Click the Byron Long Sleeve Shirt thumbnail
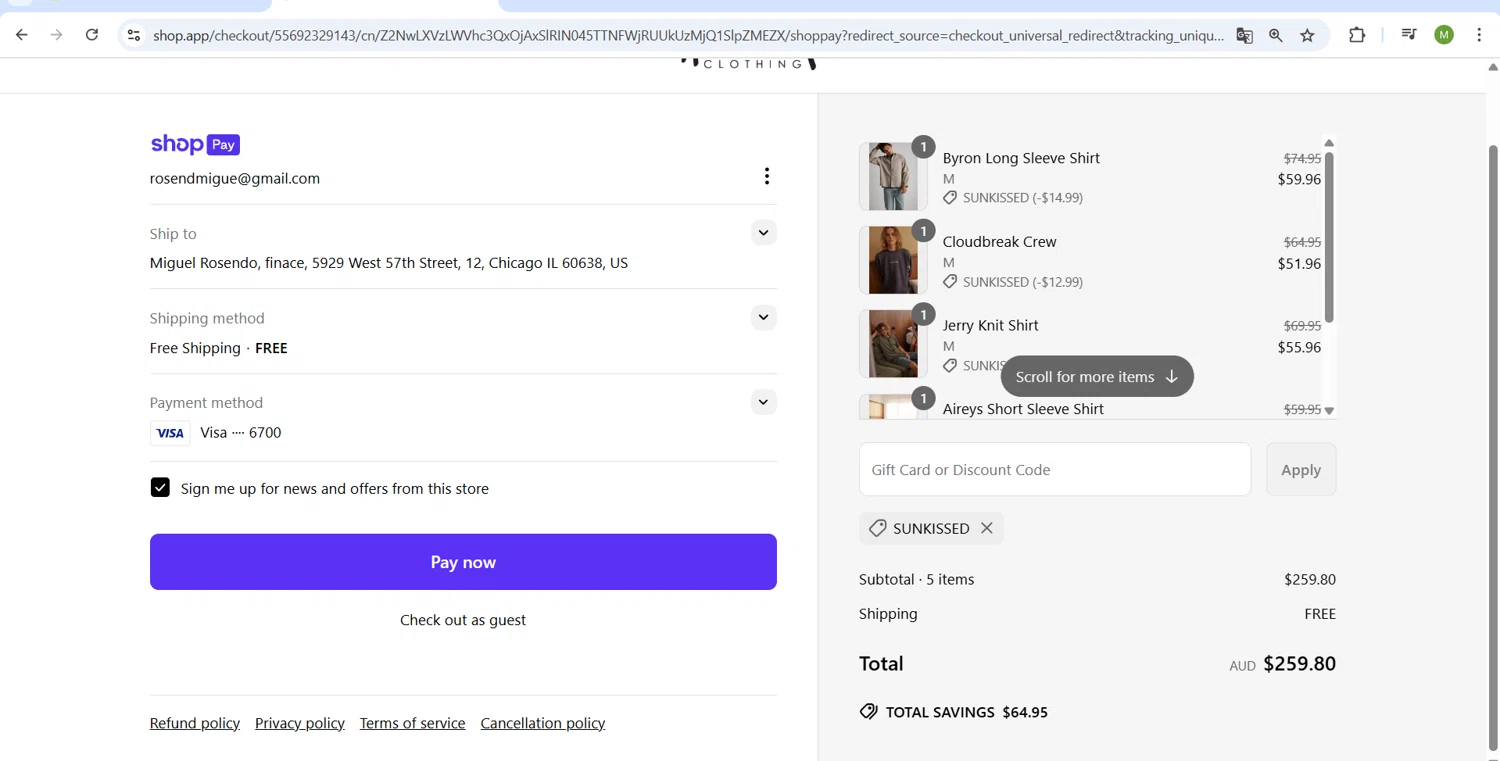Screen dimensions: 1500x761 (x=892, y=176)
